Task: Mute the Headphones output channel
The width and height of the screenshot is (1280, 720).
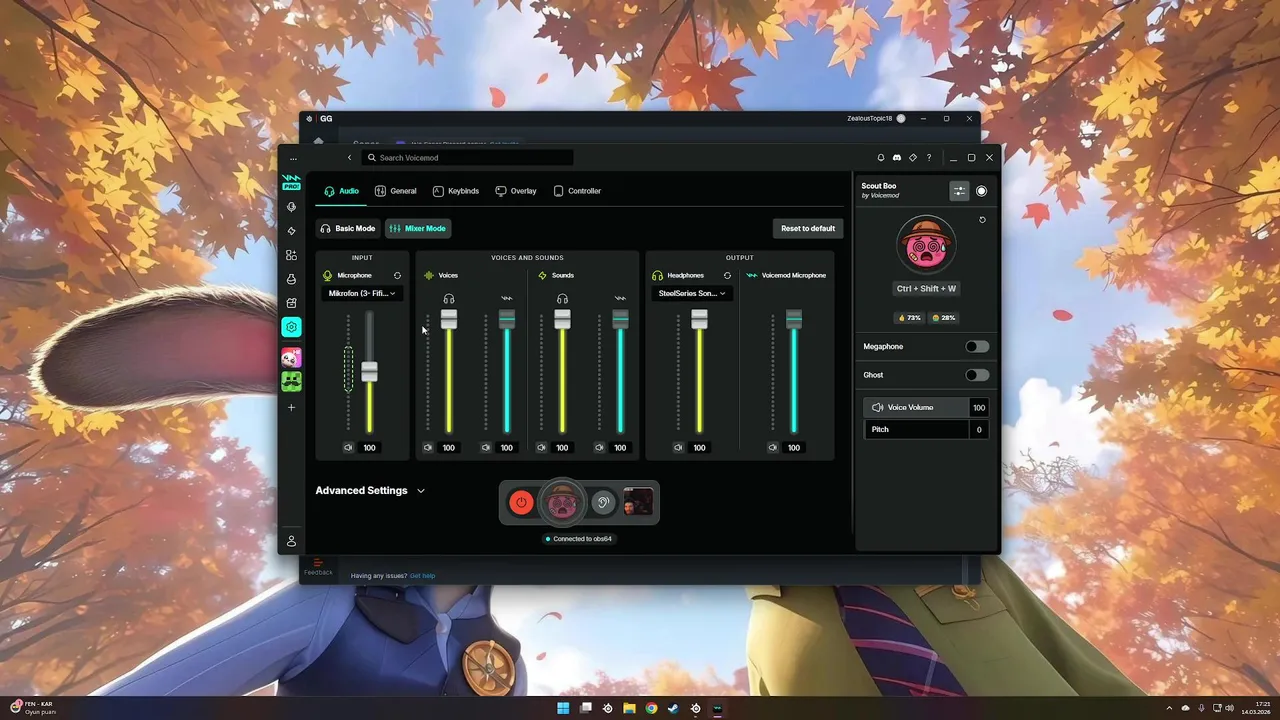Action: pos(678,448)
